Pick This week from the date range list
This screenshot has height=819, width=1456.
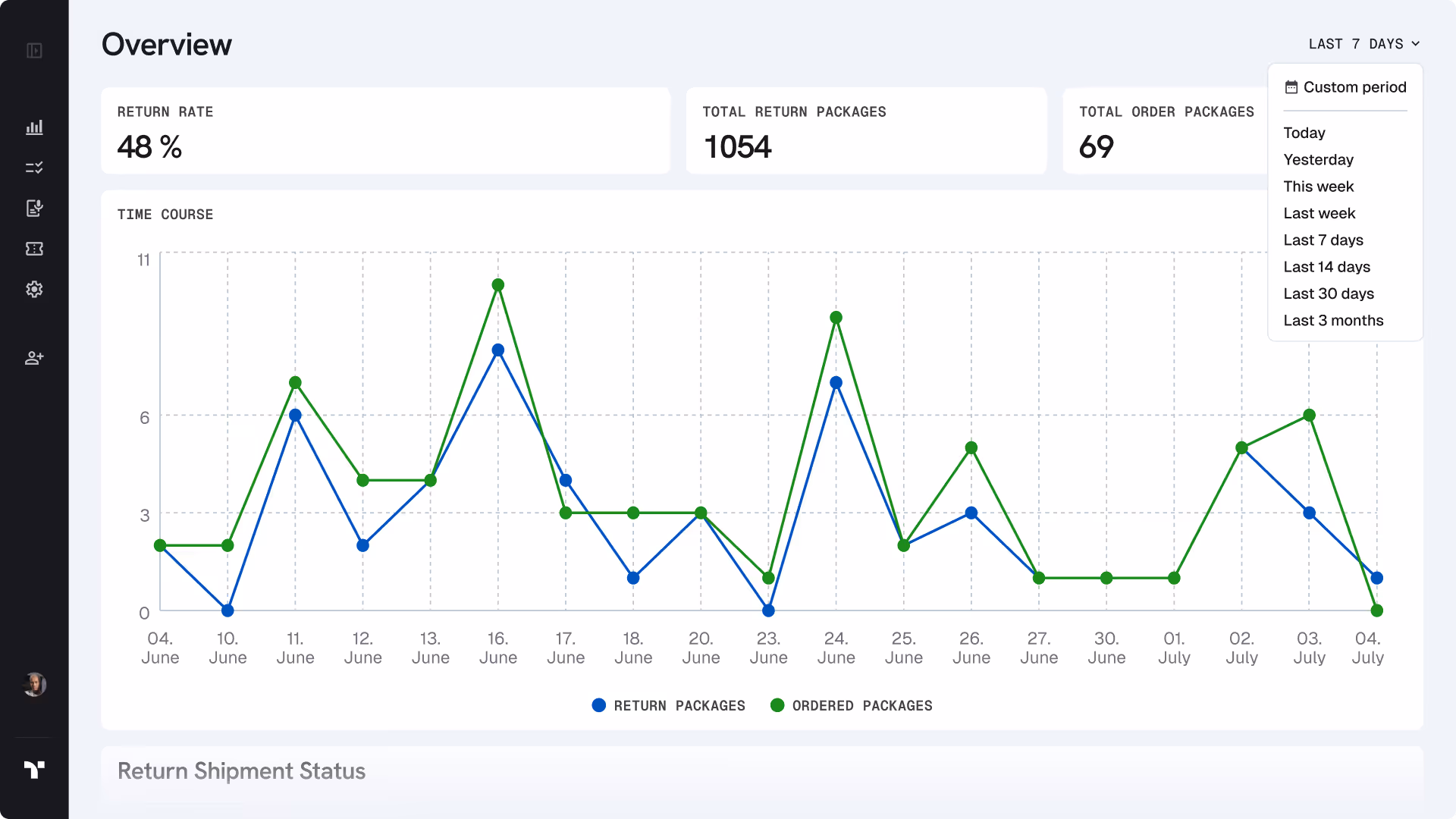[x=1318, y=187]
